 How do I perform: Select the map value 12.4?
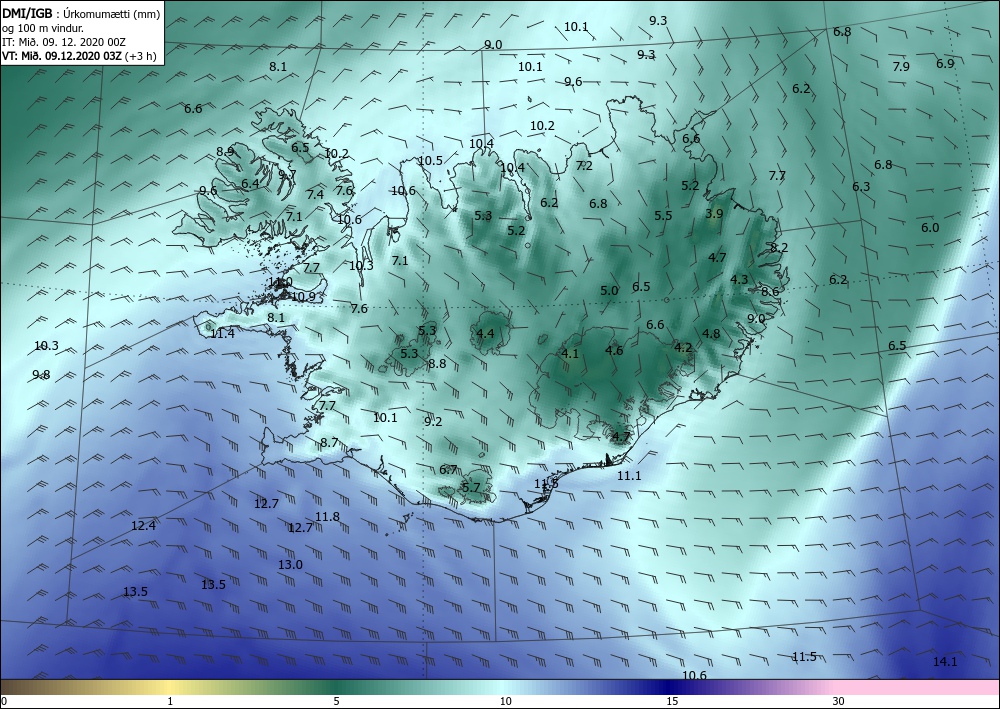(x=143, y=526)
